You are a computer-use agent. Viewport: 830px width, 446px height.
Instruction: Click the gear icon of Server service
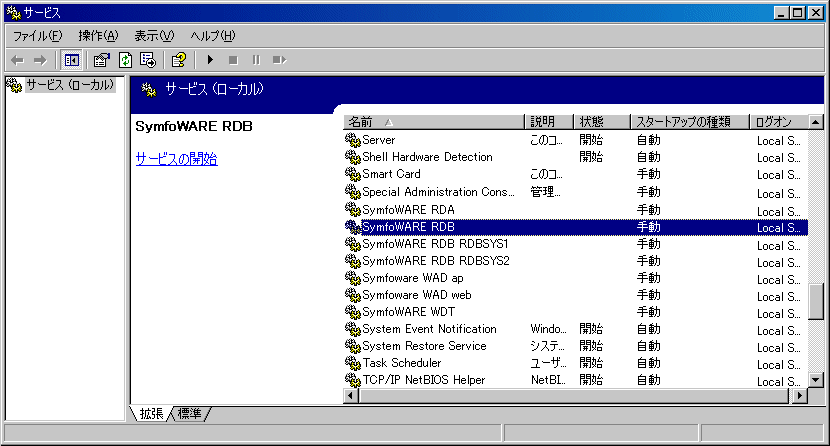tap(353, 140)
